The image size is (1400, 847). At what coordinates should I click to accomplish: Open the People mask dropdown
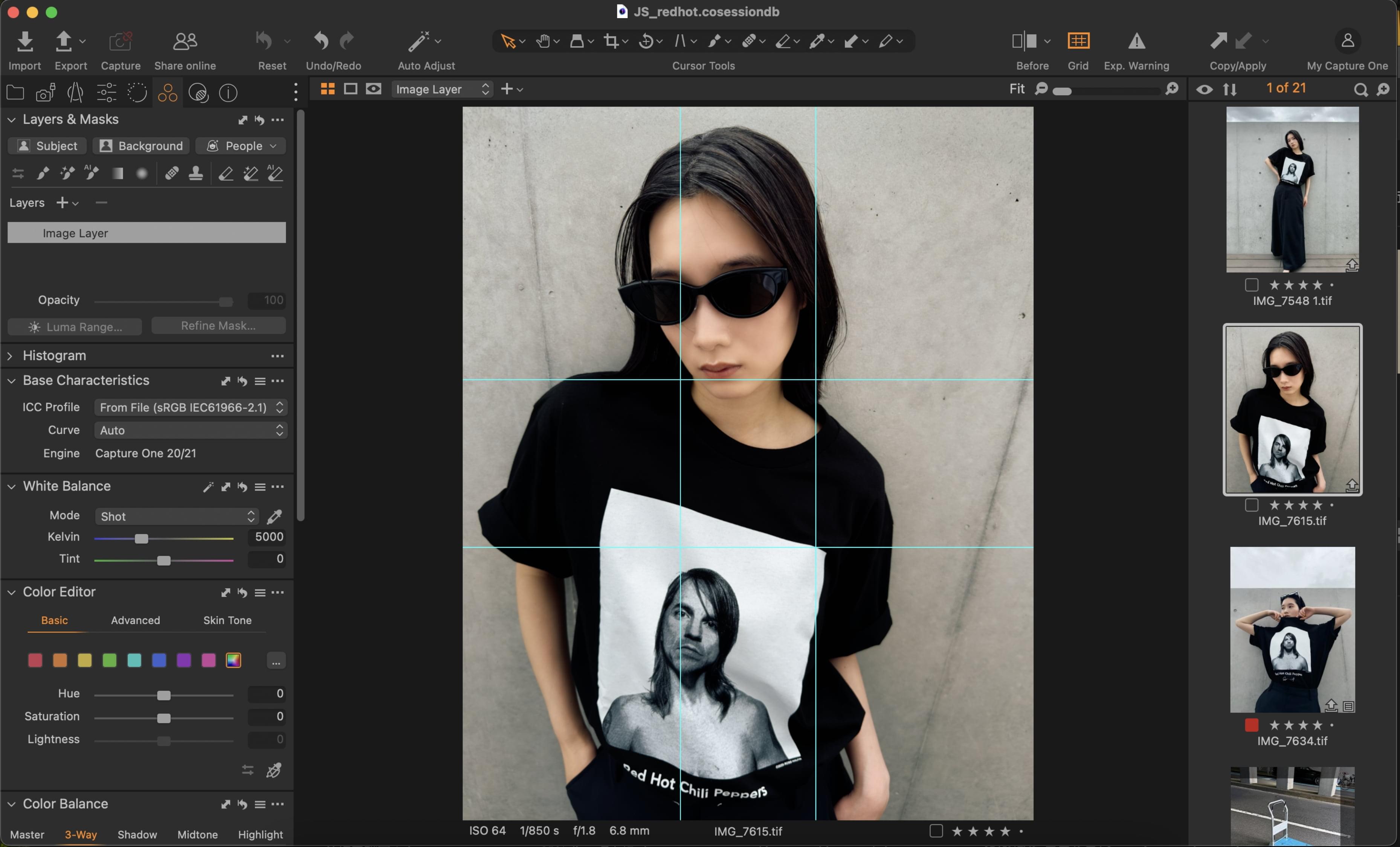[240, 146]
